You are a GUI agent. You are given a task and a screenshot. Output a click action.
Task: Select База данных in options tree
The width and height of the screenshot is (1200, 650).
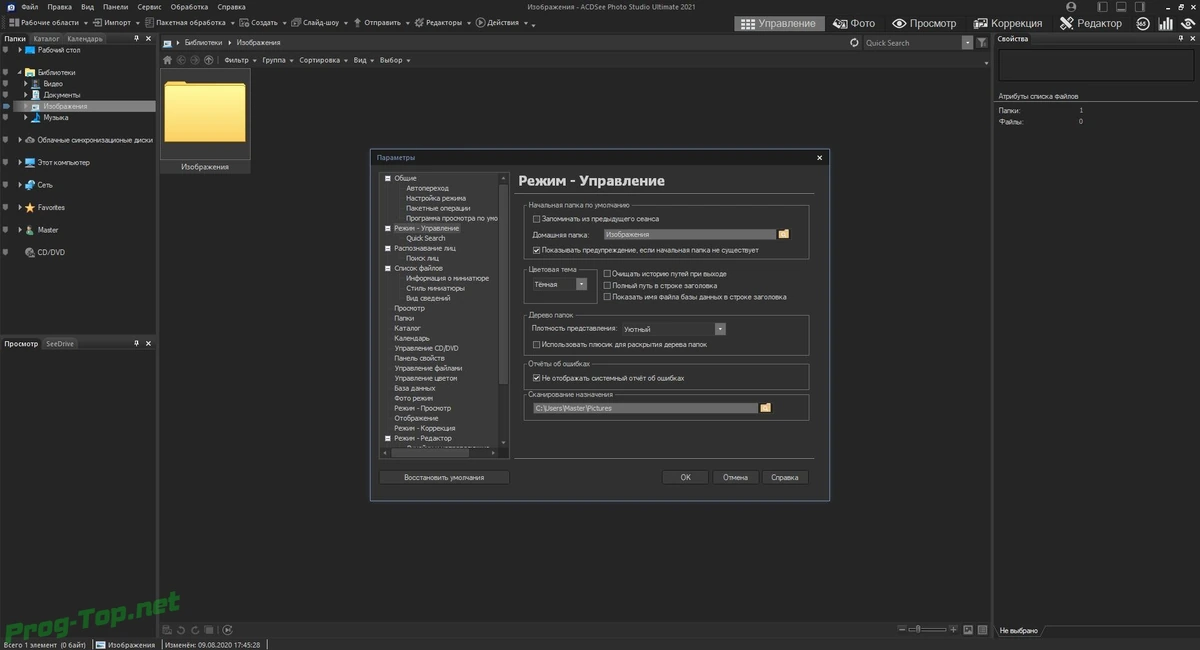click(x=415, y=388)
